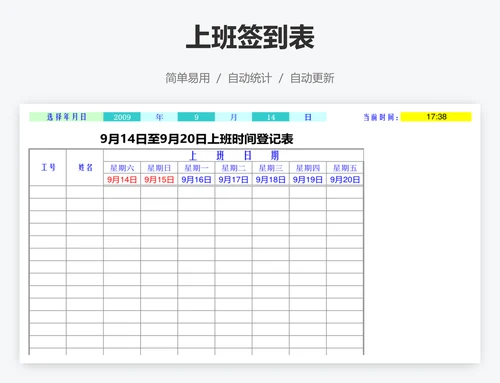The width and height of the screenshot is (500, 383).
Task: Select the 9月18日 date cell
Action: (x=271, y=180)
